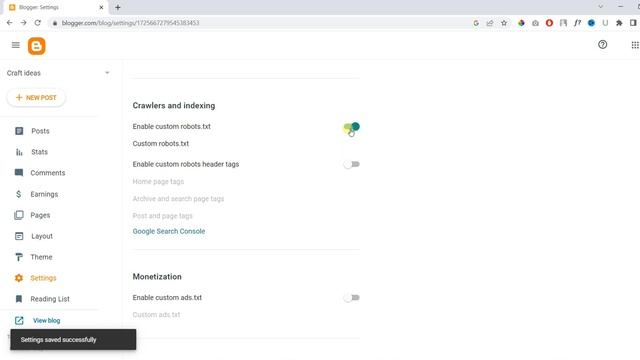
Task: Click the Settings gear icon
Action: [19, 278]
